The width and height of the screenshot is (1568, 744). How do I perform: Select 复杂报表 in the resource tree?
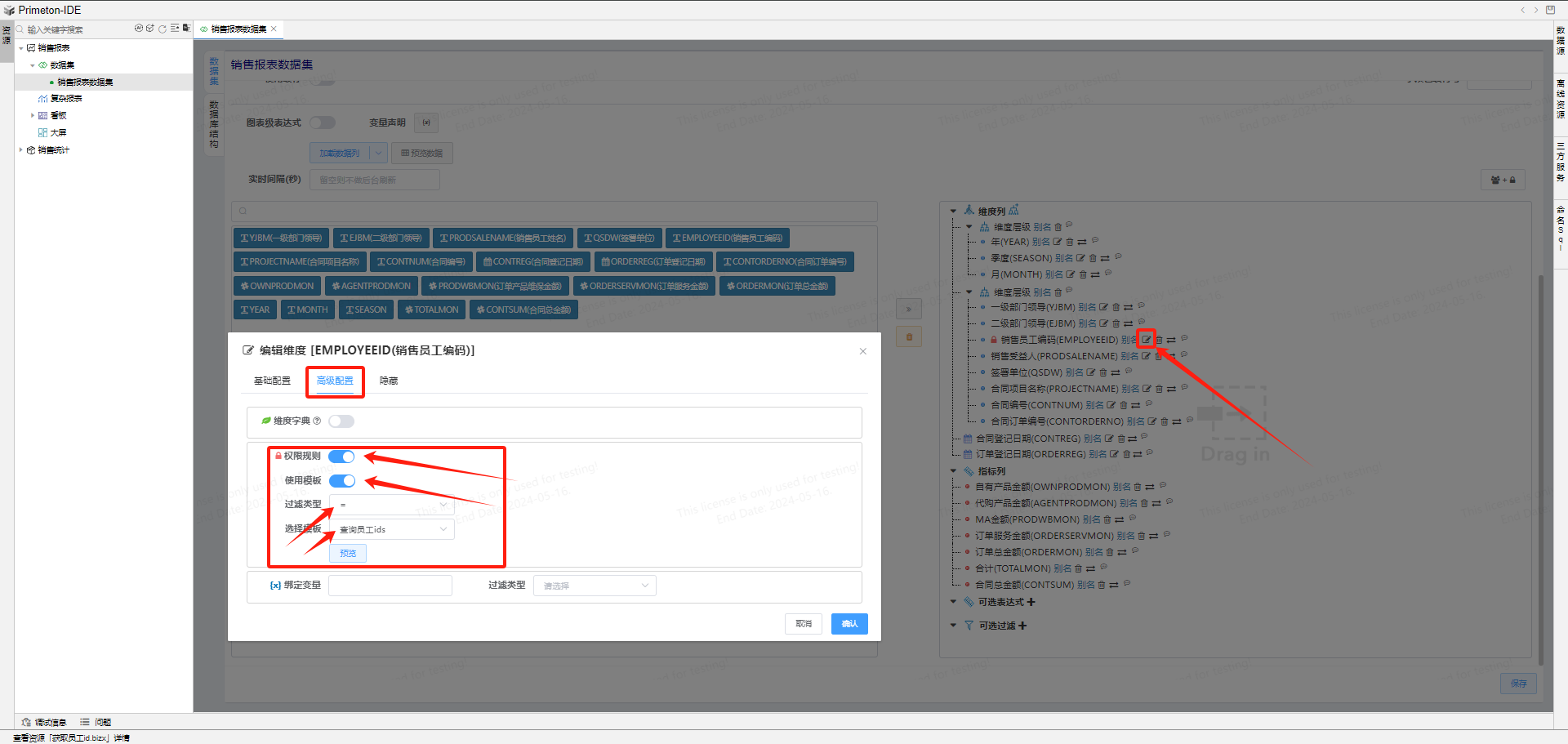[66, 99]
